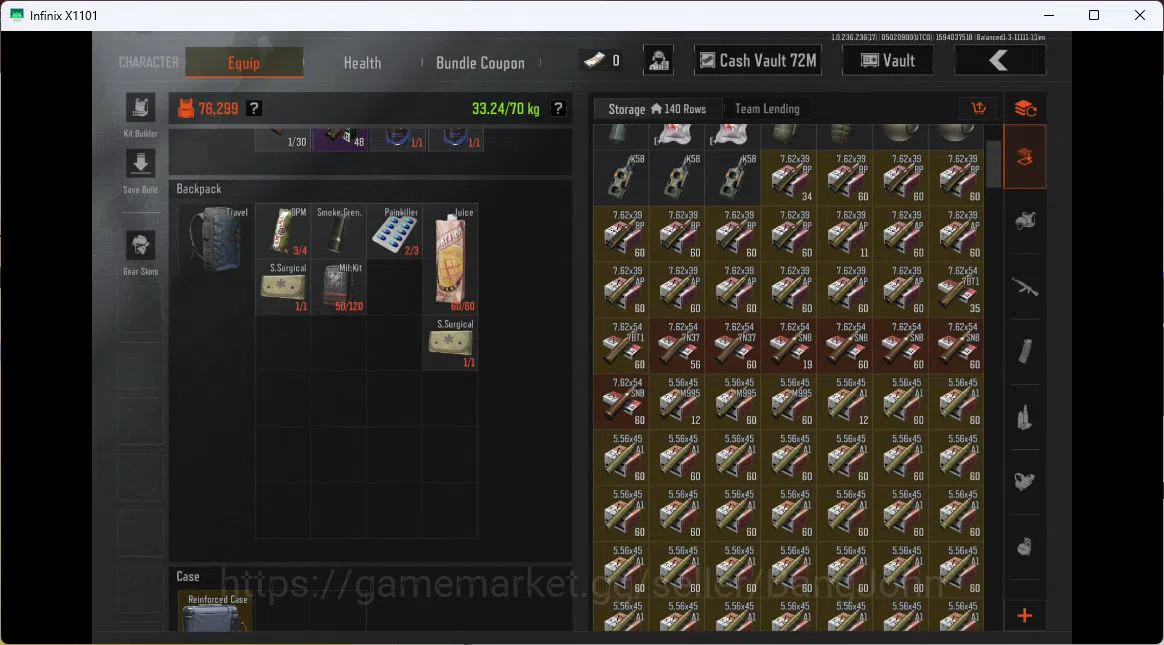
Task: Open the Bundle Coupon tab
Action: [x=480, y=63]
